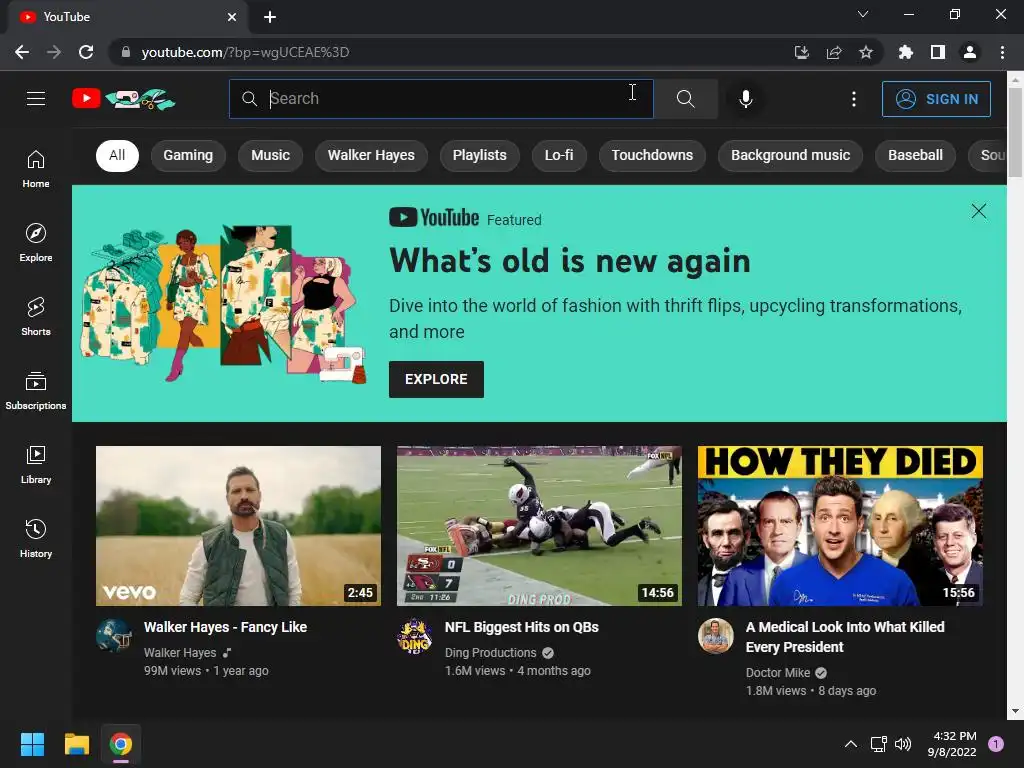Select the All filter chip

(118, 155)
